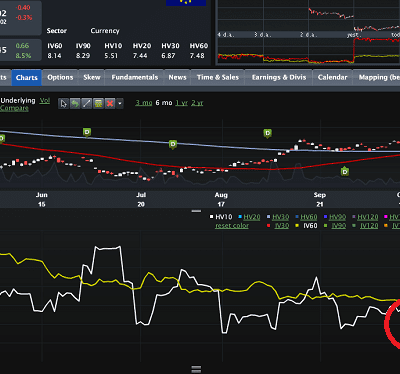Click the green IV90 color swatch
This screenshot has height=374, width=400.
pyautogui.click(x=326, y=226)
